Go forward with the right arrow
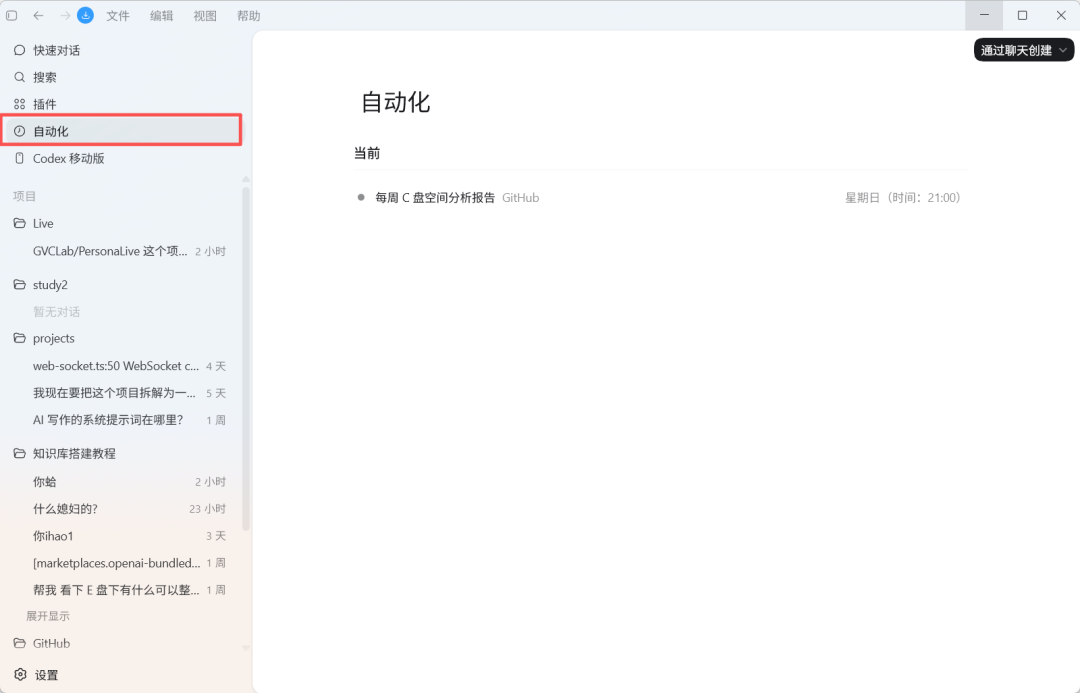Image resolution: width=1080 pixels, height=693 pixels. click(65, 15)
